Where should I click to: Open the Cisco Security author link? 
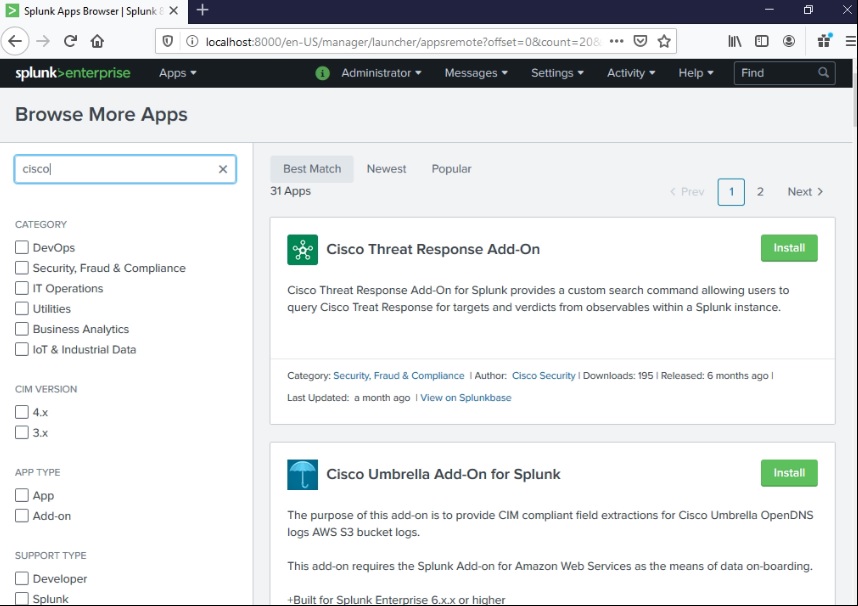pyautogui.click(x=543, y=376)
